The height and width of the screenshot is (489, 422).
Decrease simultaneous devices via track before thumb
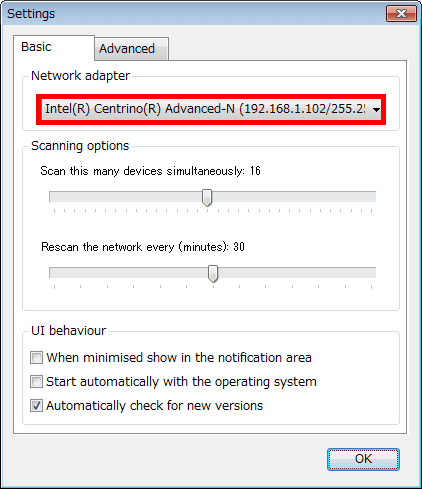[x=126, y=197]
